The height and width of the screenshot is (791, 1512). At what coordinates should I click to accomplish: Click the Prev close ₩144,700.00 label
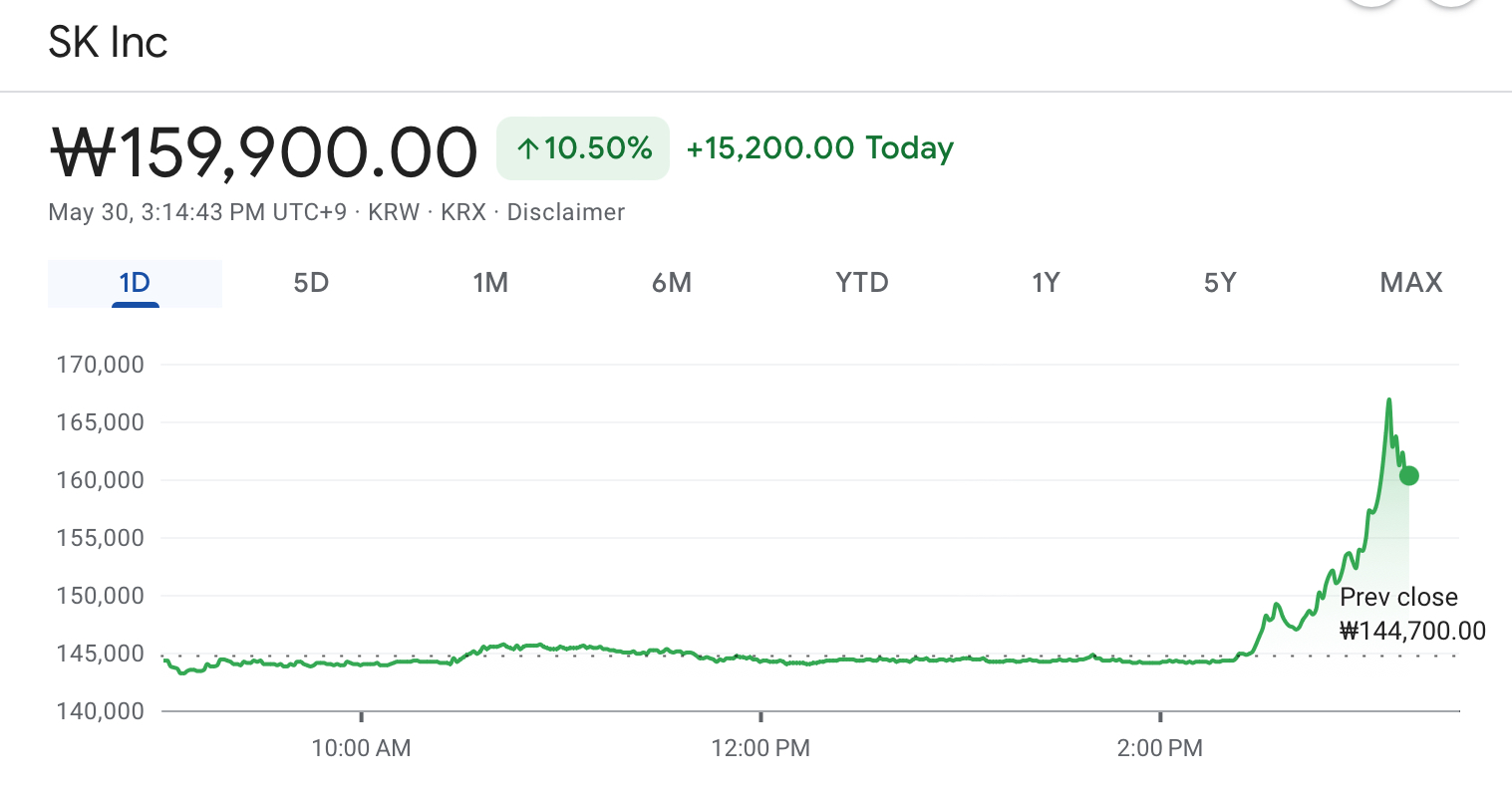1411,614
